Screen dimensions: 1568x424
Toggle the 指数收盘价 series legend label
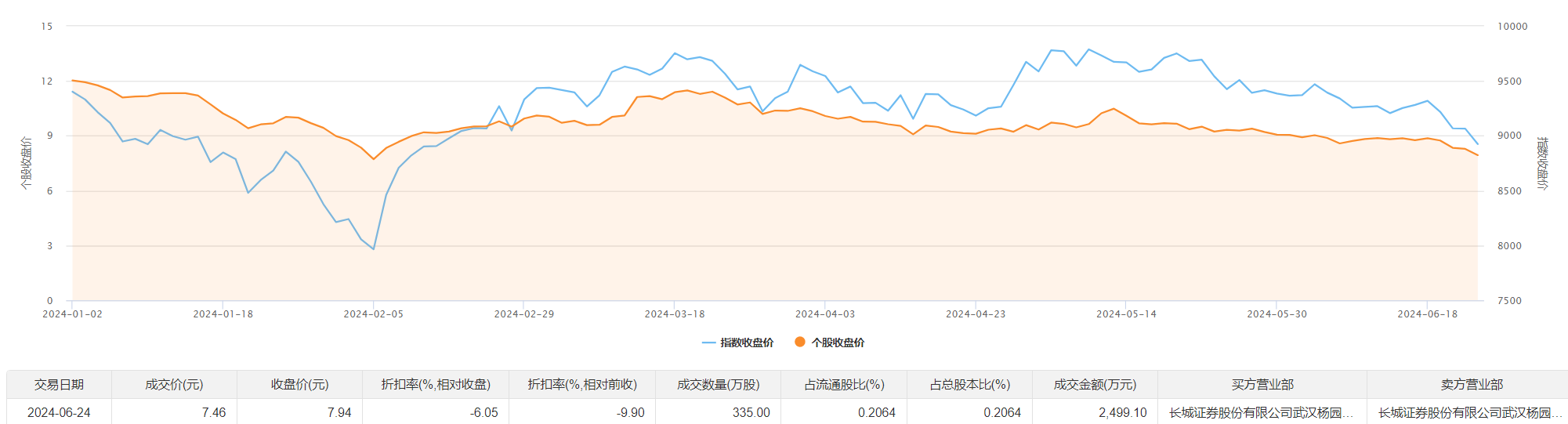point(747,342)
